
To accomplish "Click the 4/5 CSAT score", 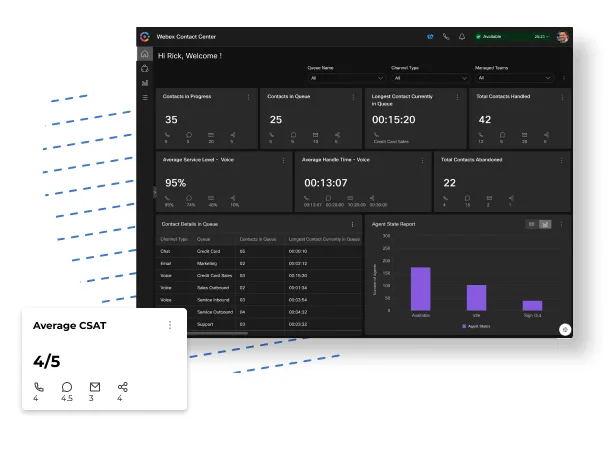I will tap(47, 362).
